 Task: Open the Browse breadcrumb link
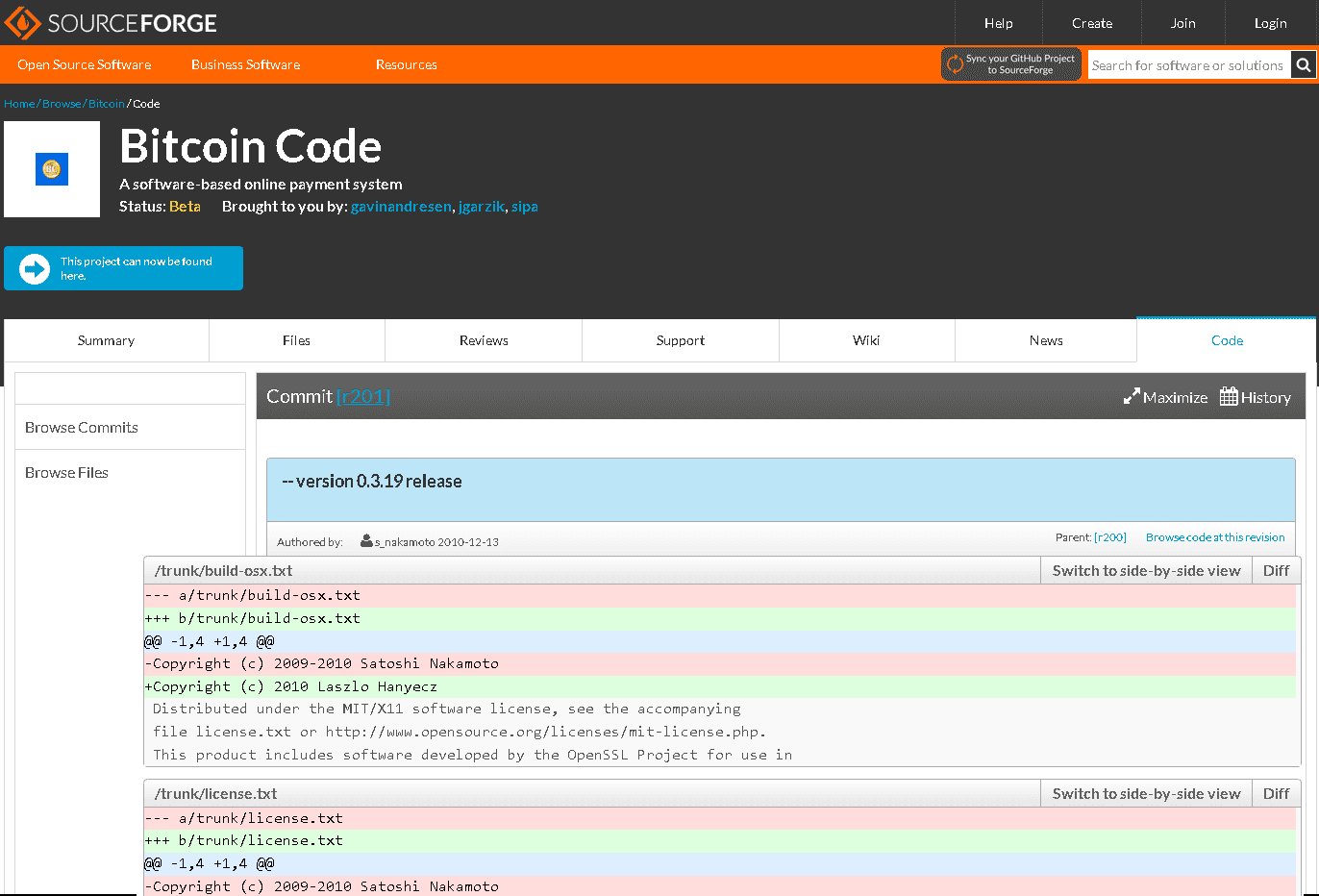pos(62,104)
